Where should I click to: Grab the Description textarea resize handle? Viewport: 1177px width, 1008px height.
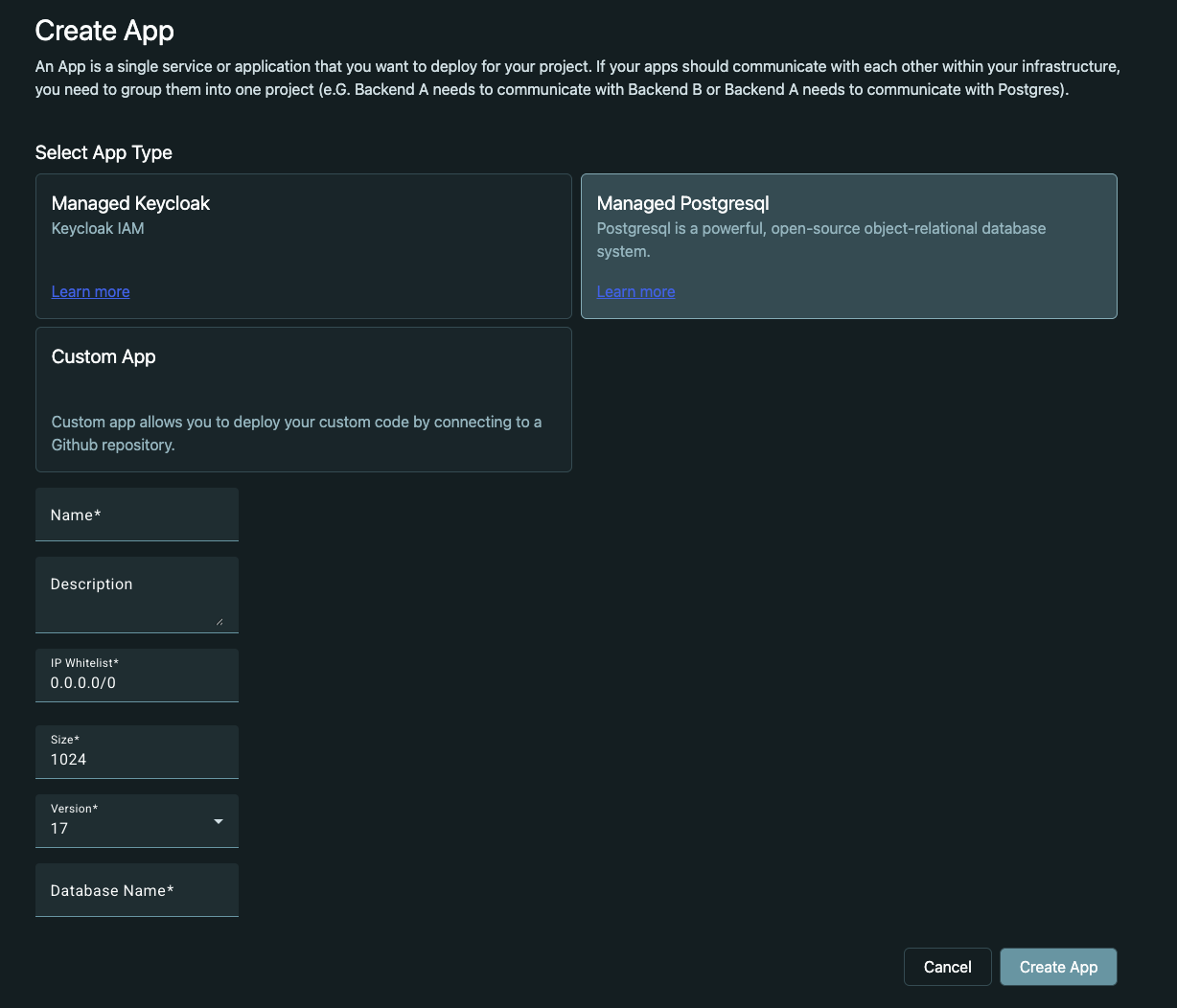coord(219,621)
